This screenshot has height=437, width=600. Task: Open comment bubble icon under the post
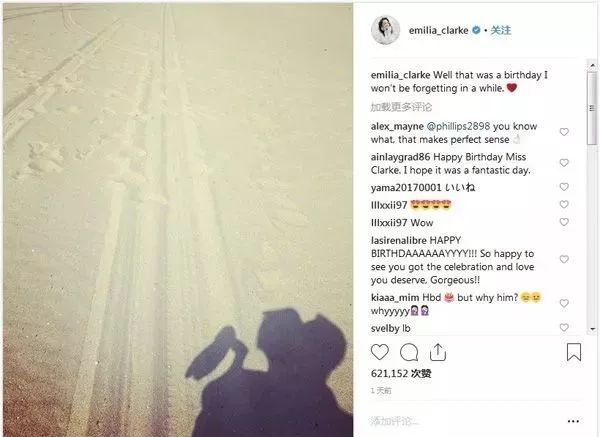point(409,352)
